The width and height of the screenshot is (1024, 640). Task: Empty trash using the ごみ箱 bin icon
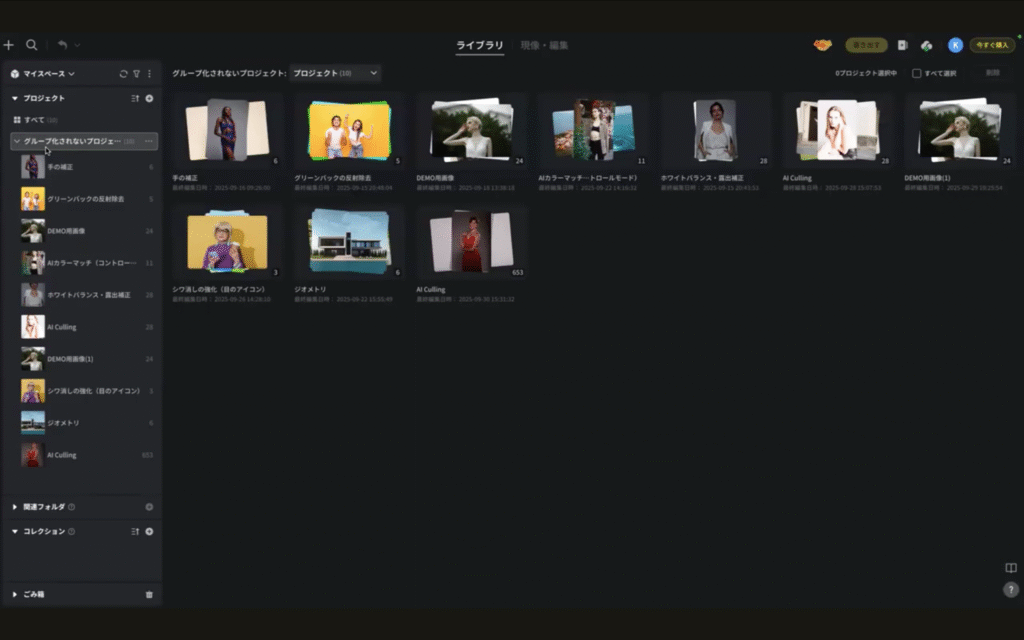pyautogui.click(x=149, y=594)
